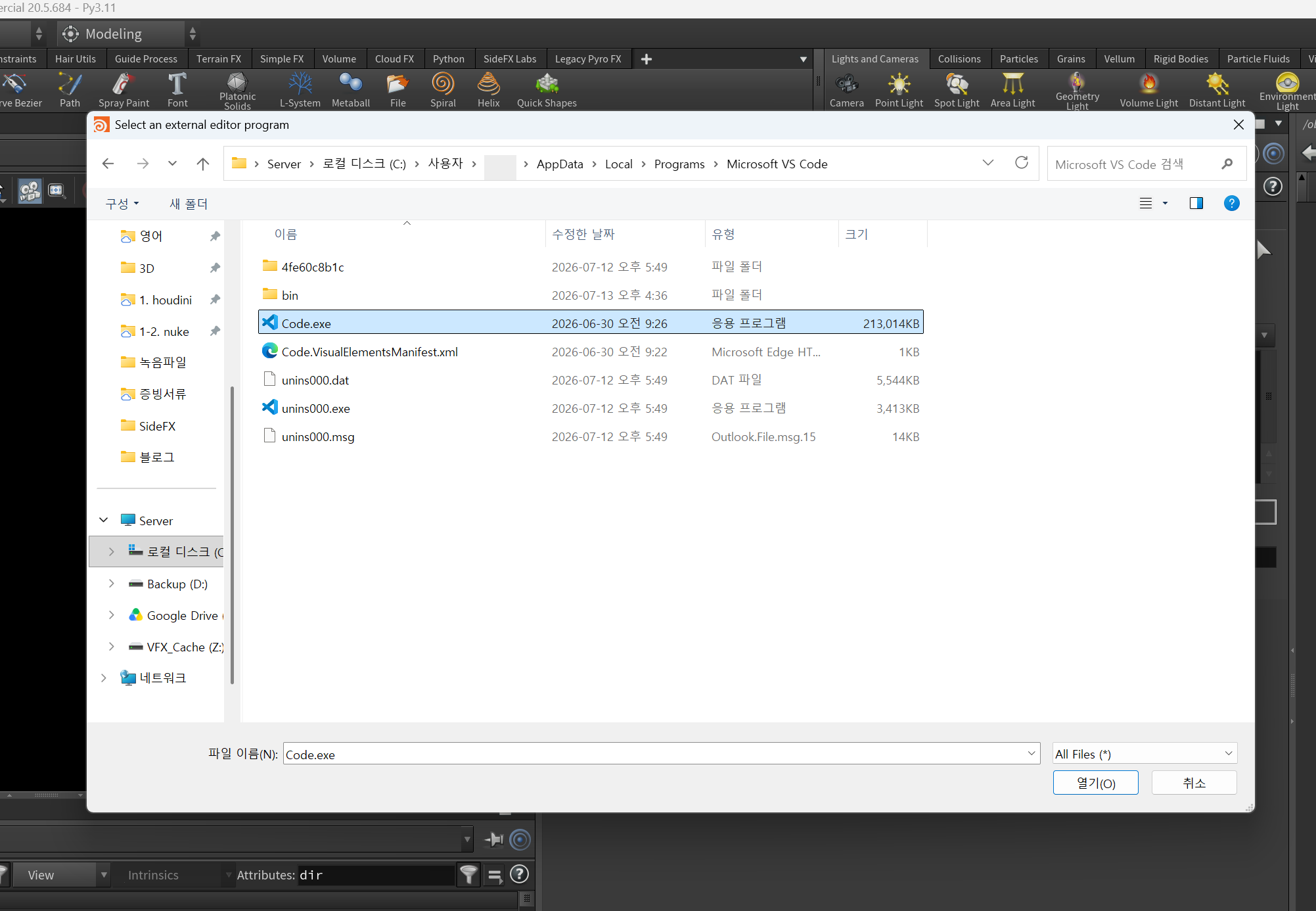Click the Metaball shelf tool
The height and width of the screenshot is (911, 1316).
click(x=351, y=90)
